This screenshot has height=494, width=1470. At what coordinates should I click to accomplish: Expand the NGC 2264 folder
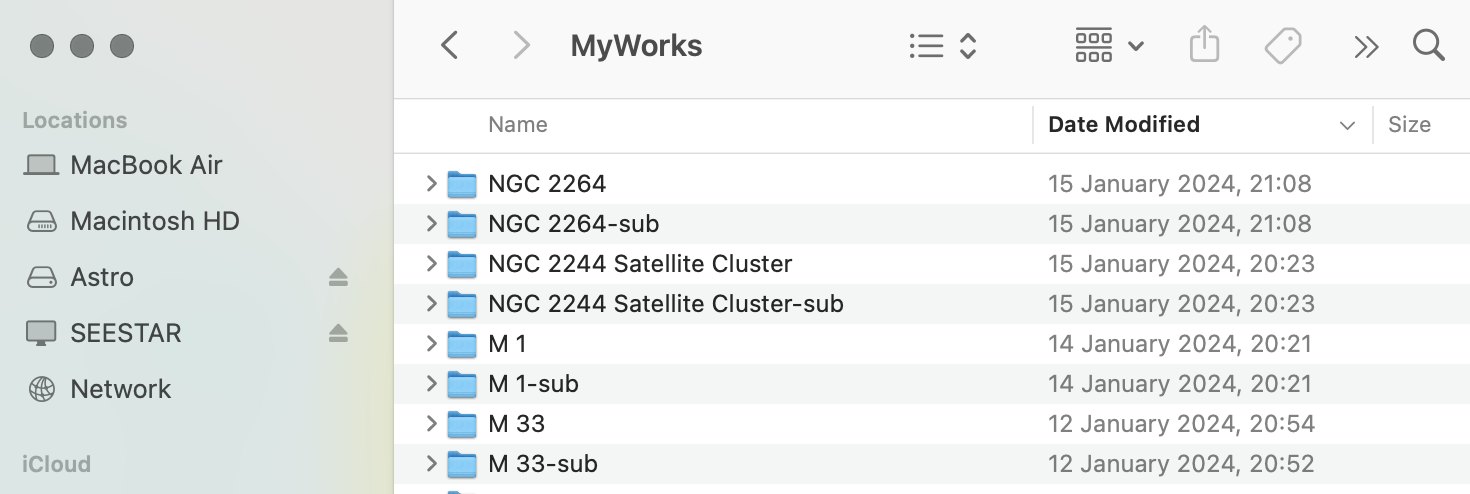coord(431,183)
